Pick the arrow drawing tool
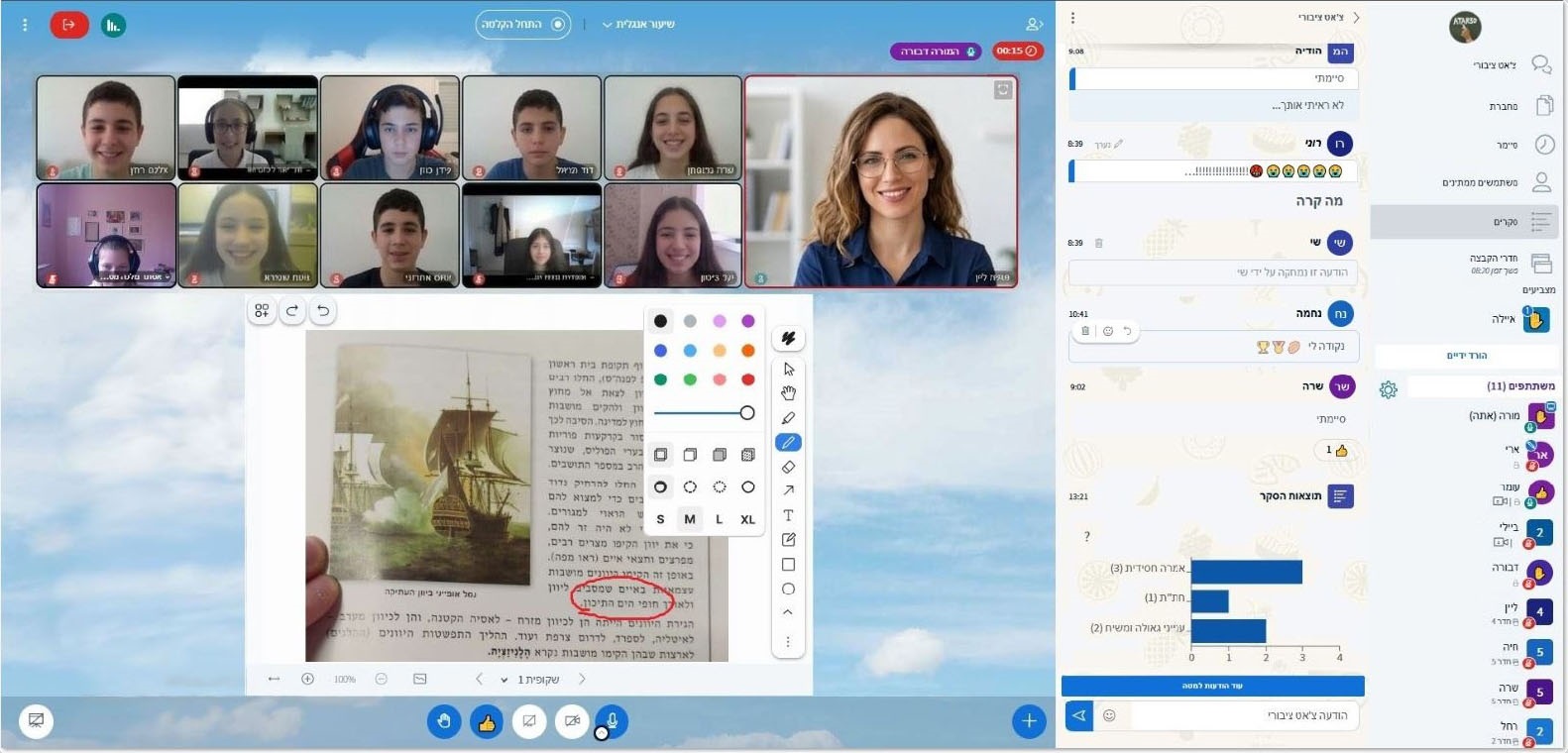The image size is (1568, 753). [788, 490]
